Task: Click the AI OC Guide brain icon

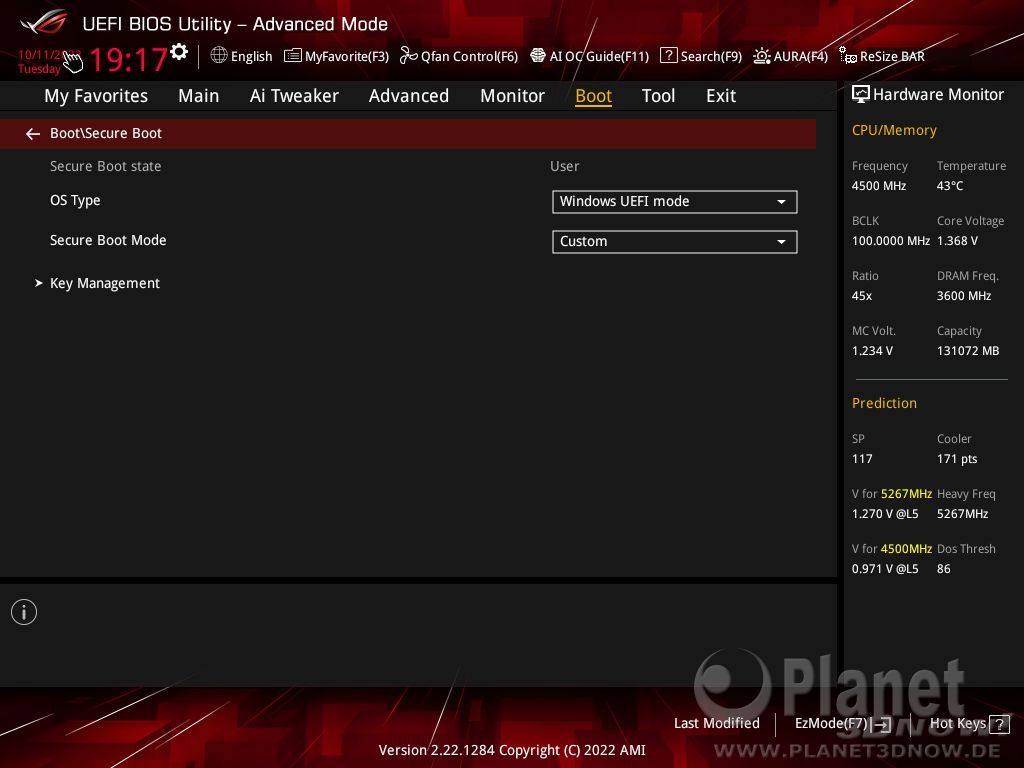Action: pos(537,56)
